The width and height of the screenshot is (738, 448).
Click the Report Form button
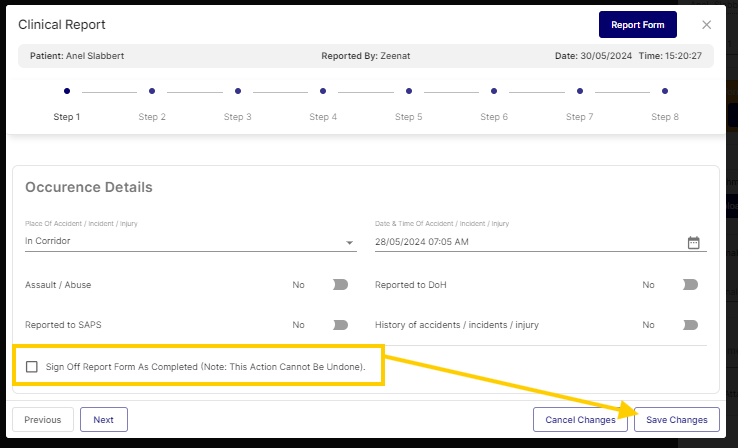637,25
